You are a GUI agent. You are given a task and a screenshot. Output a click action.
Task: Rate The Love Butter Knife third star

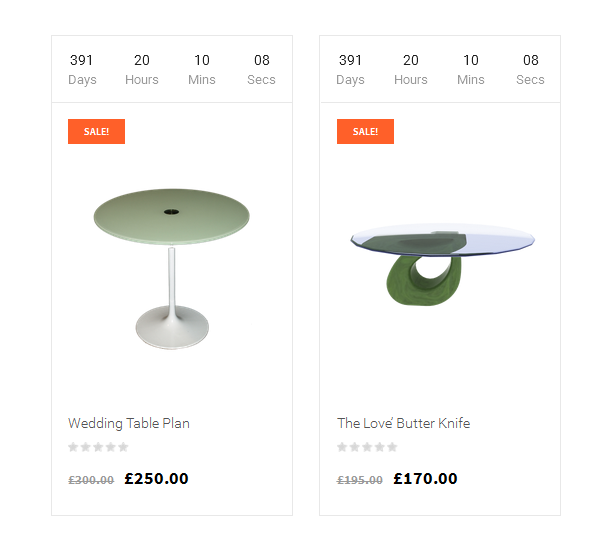(367, 447)
